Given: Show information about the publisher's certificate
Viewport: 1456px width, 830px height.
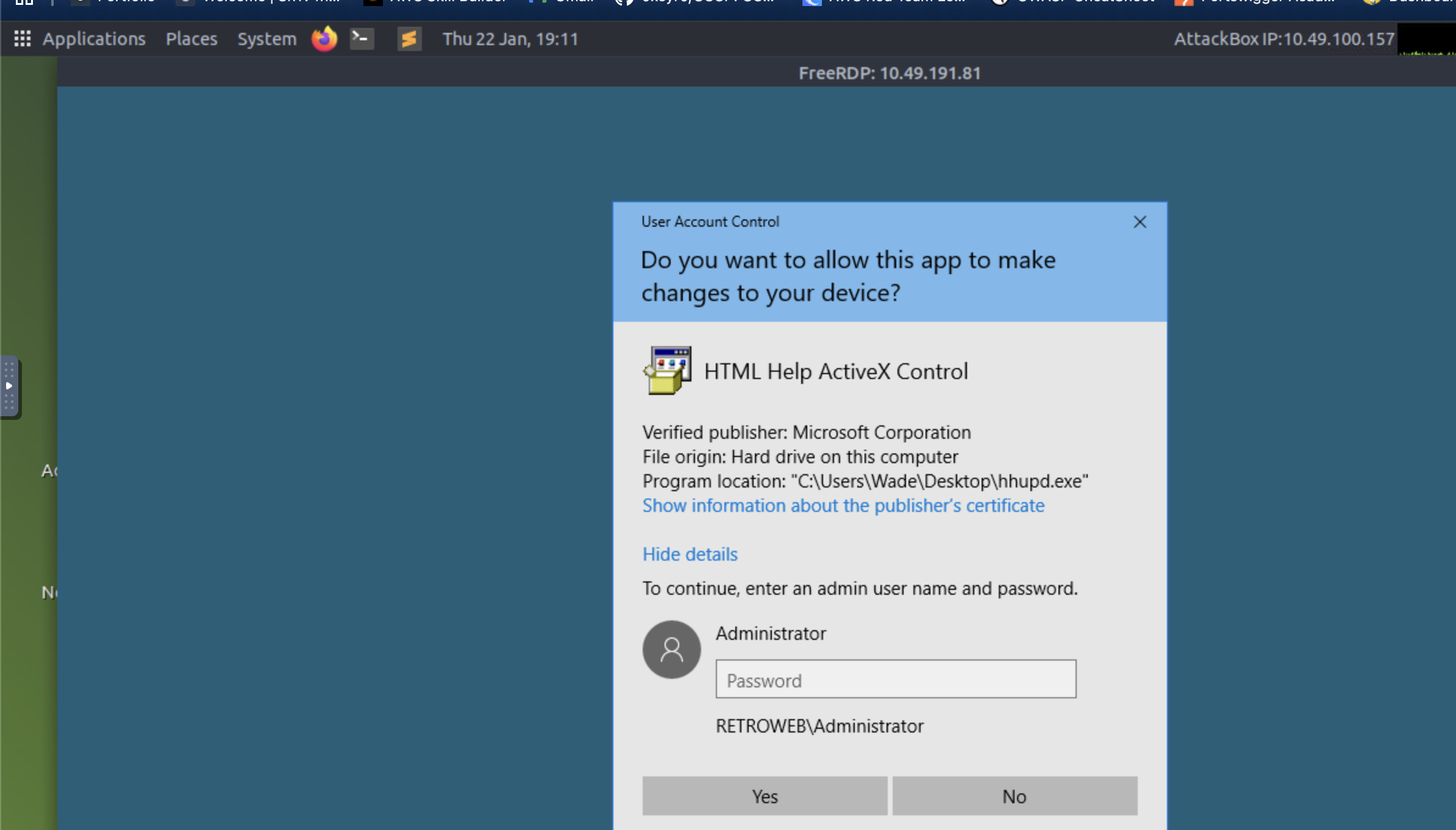Looking at the screenshot, I should click(x=843, y=506).
